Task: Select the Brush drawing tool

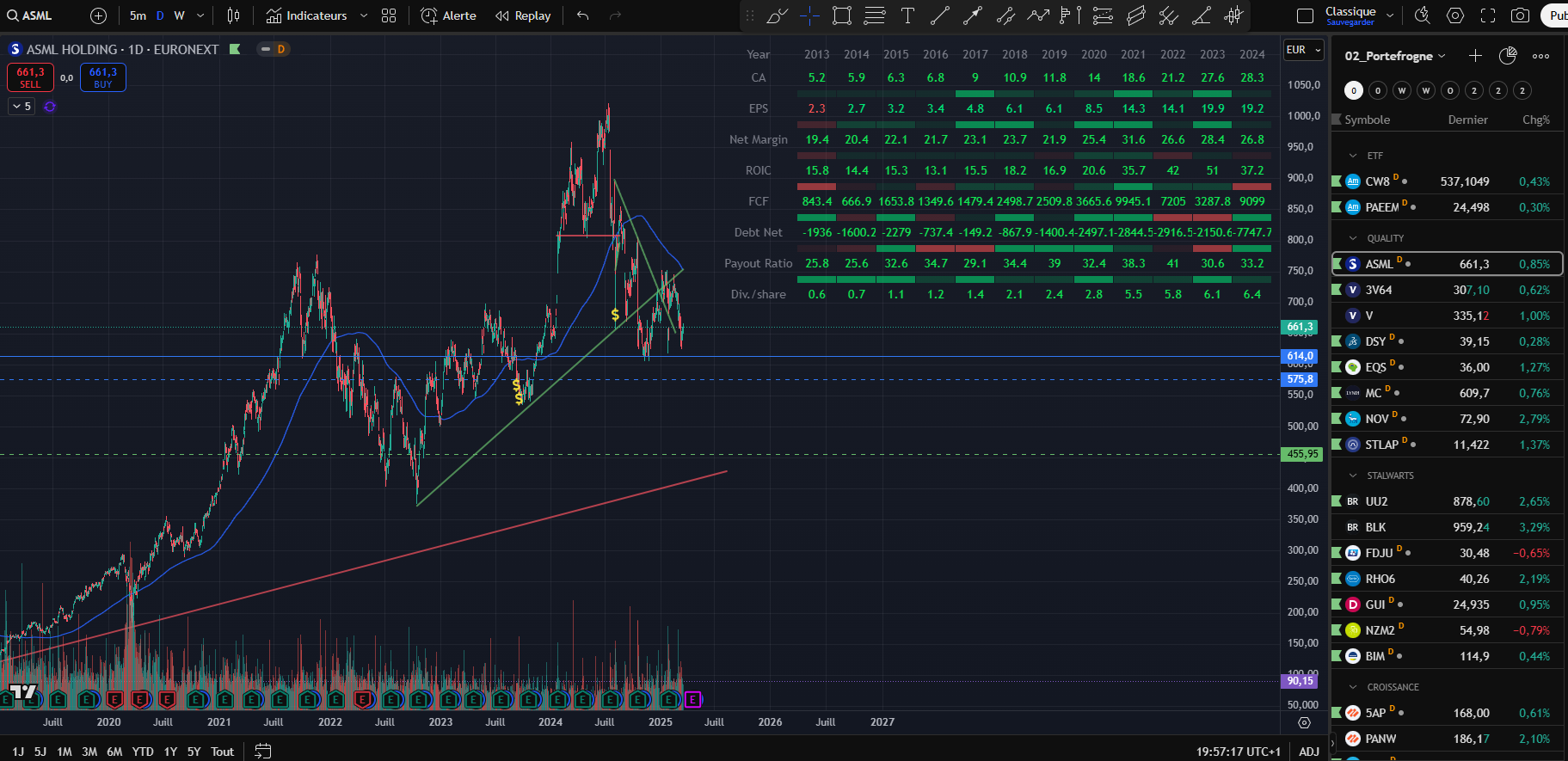Action: click(x=776, y=15)
